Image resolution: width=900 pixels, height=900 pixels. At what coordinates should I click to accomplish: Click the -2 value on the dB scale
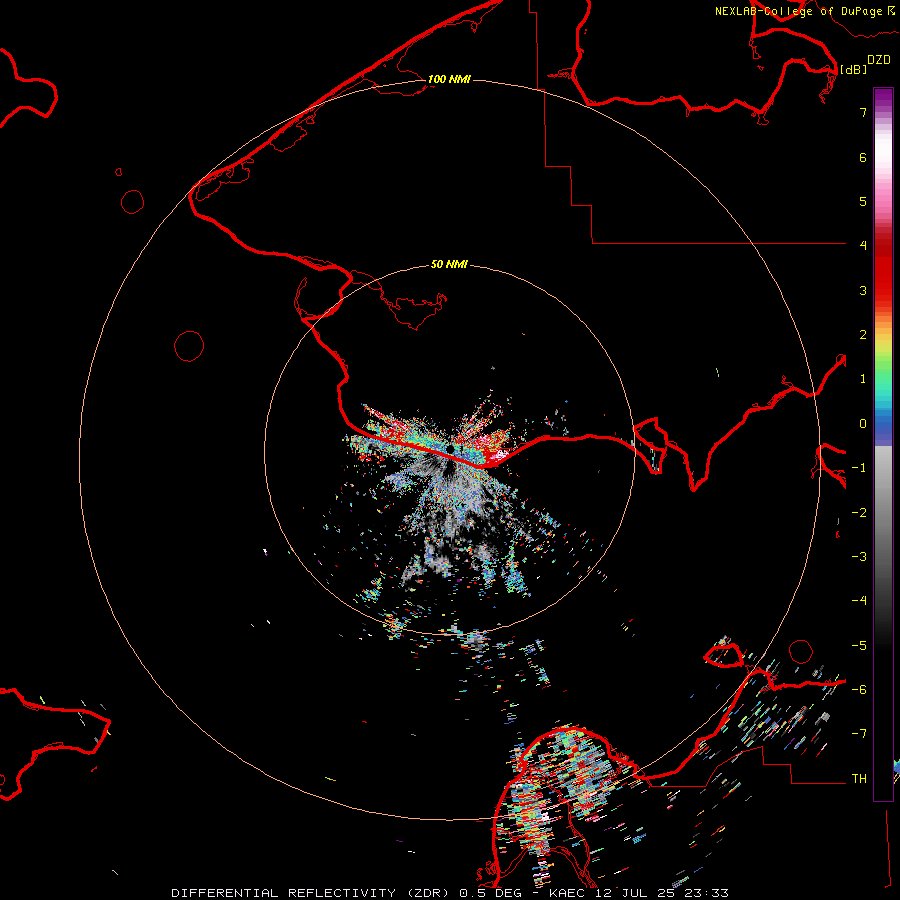click(x=859, y=513)
